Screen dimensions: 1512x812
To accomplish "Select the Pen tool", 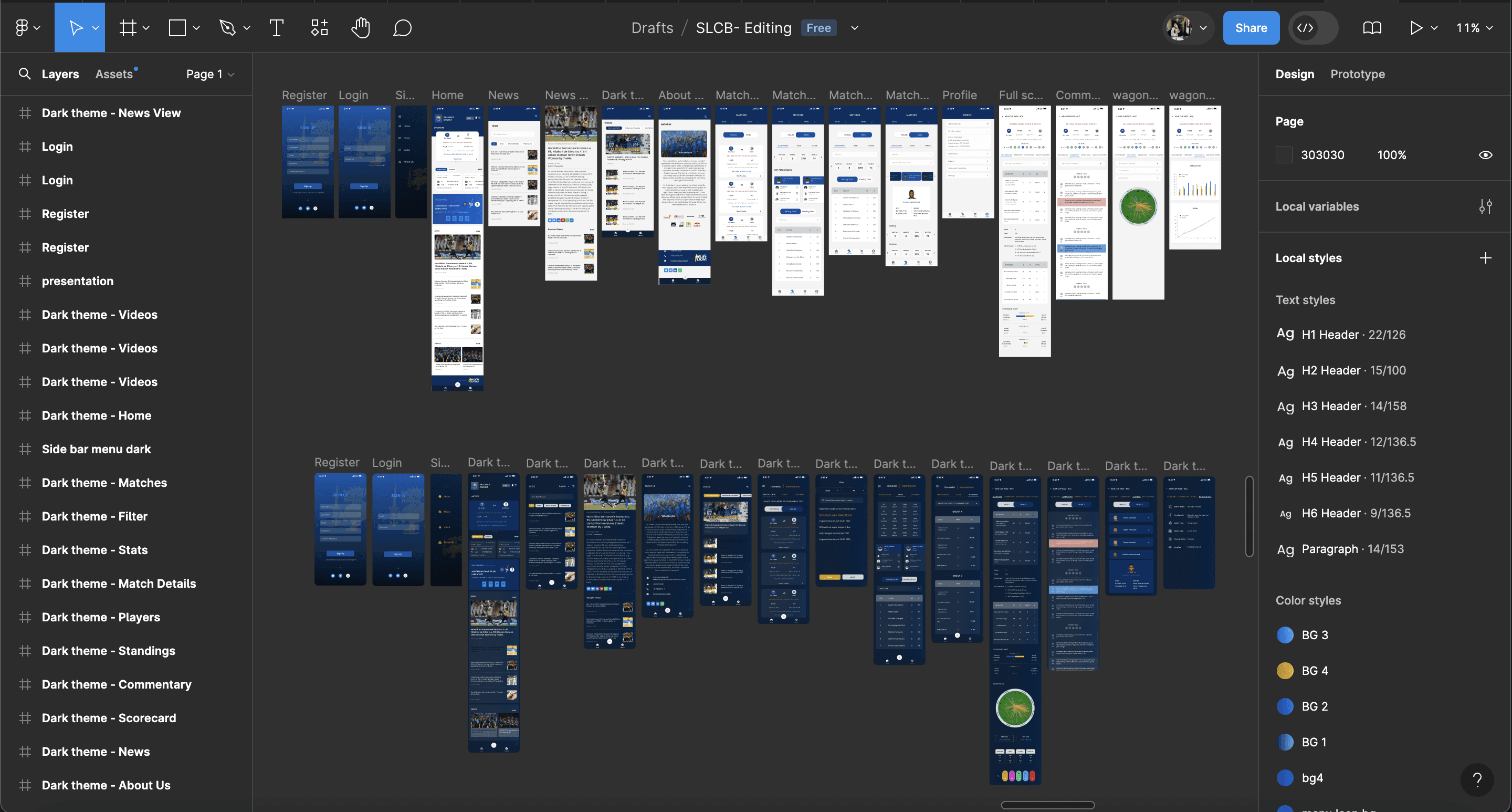I will (227, 28).
